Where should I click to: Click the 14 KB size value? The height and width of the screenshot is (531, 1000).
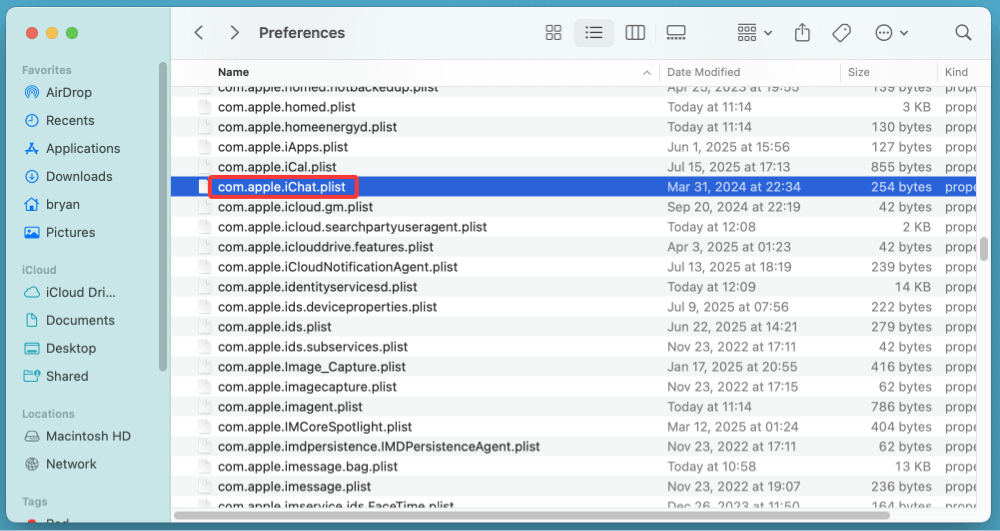pos(913,287)
